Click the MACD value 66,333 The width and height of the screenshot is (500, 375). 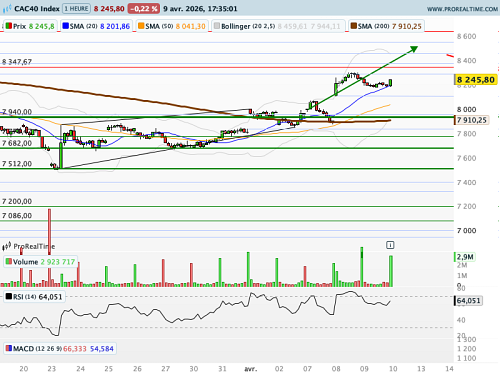point(75,349)
